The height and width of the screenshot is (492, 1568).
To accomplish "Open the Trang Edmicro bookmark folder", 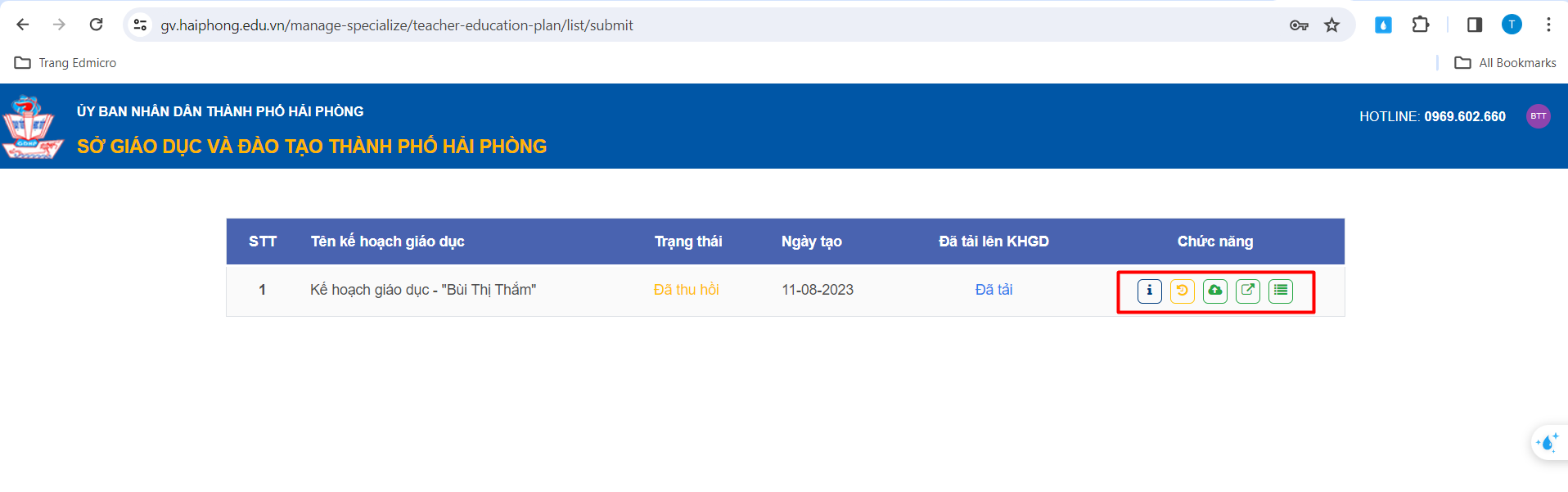I will (66, 63).
